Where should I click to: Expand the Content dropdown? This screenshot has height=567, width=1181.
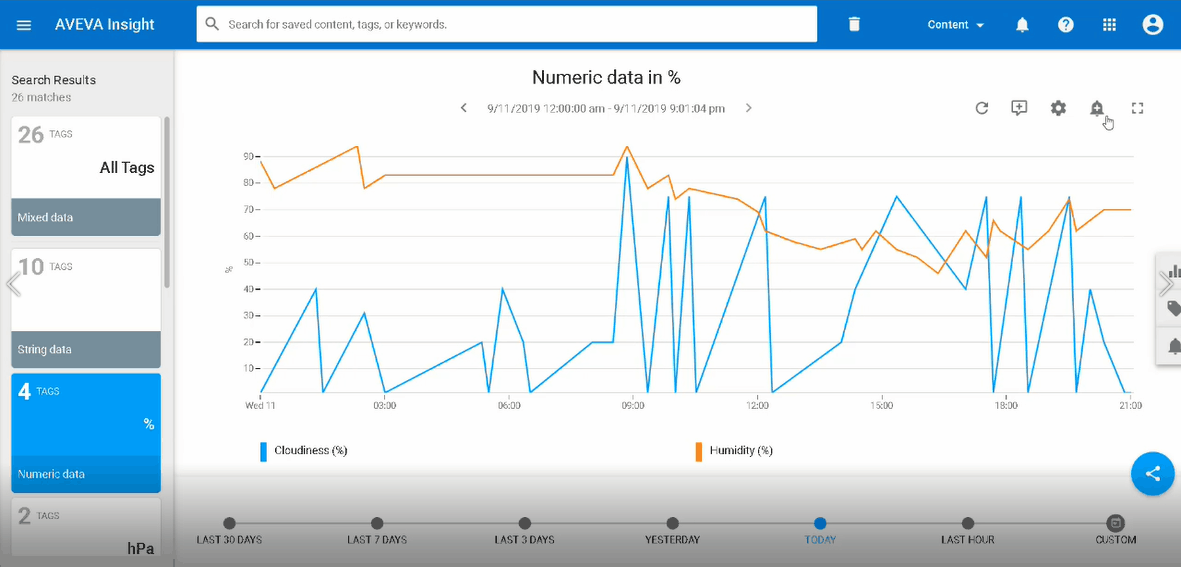pos(955,25)
